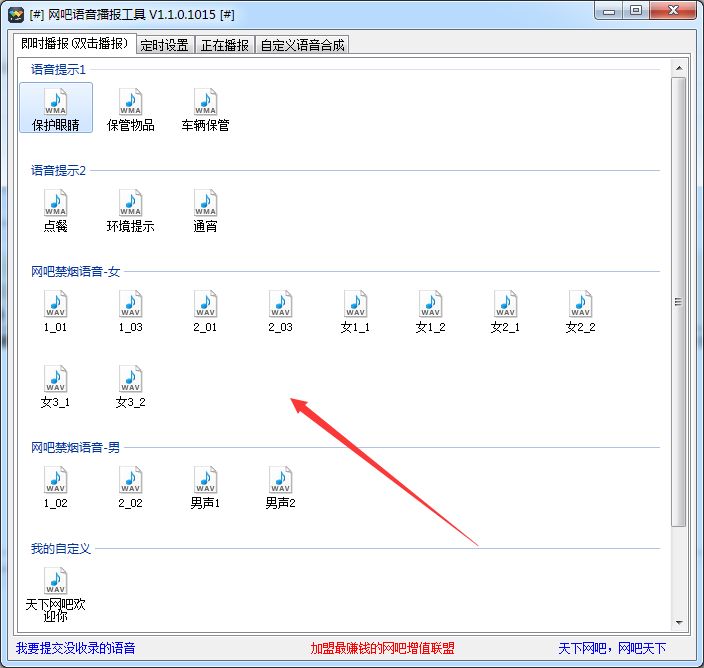The image size is (704, 668).
Task: Select the 2_01 WAV file
Action: click(x=205, y=311)
